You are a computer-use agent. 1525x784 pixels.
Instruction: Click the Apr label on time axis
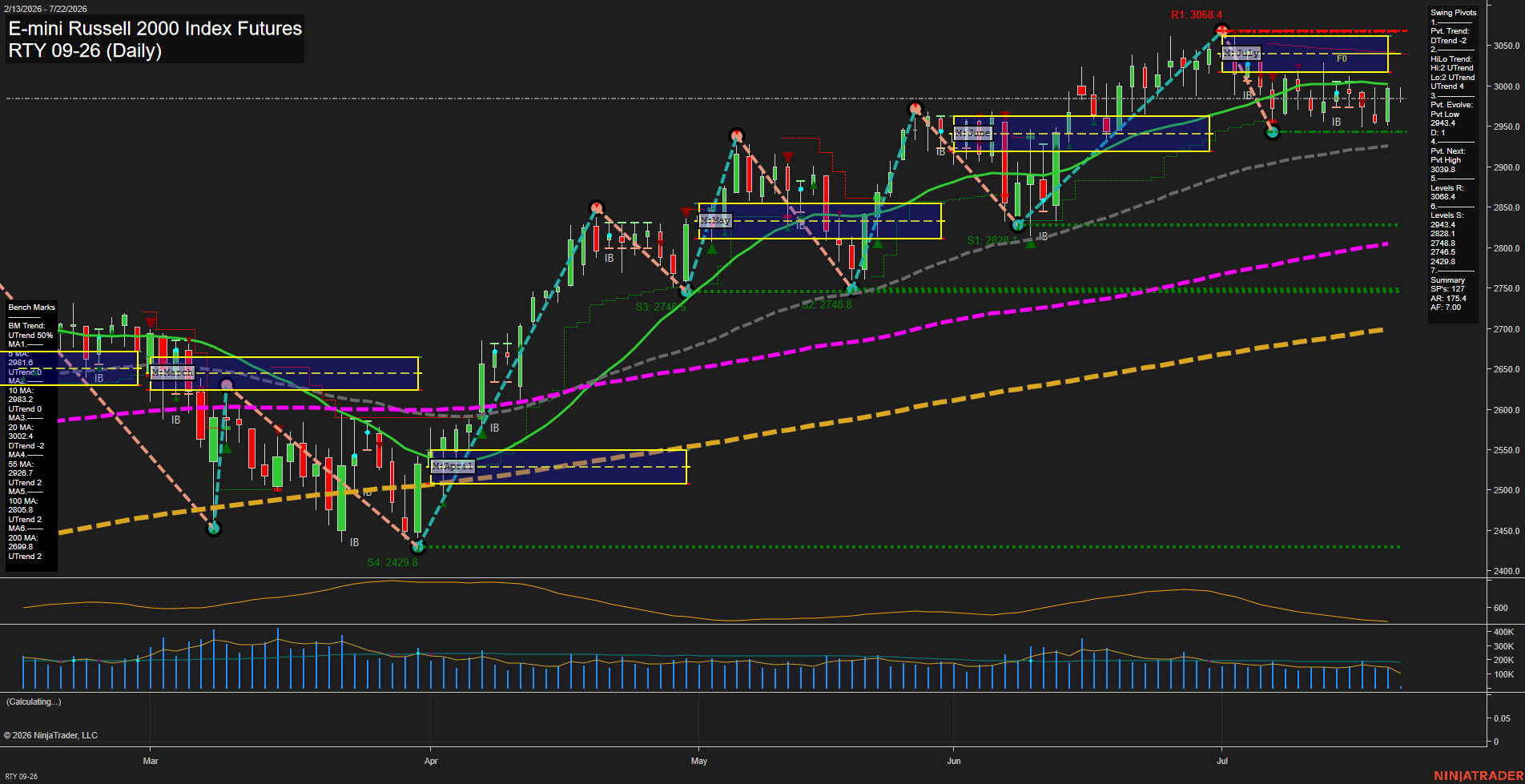click(431, 761)
